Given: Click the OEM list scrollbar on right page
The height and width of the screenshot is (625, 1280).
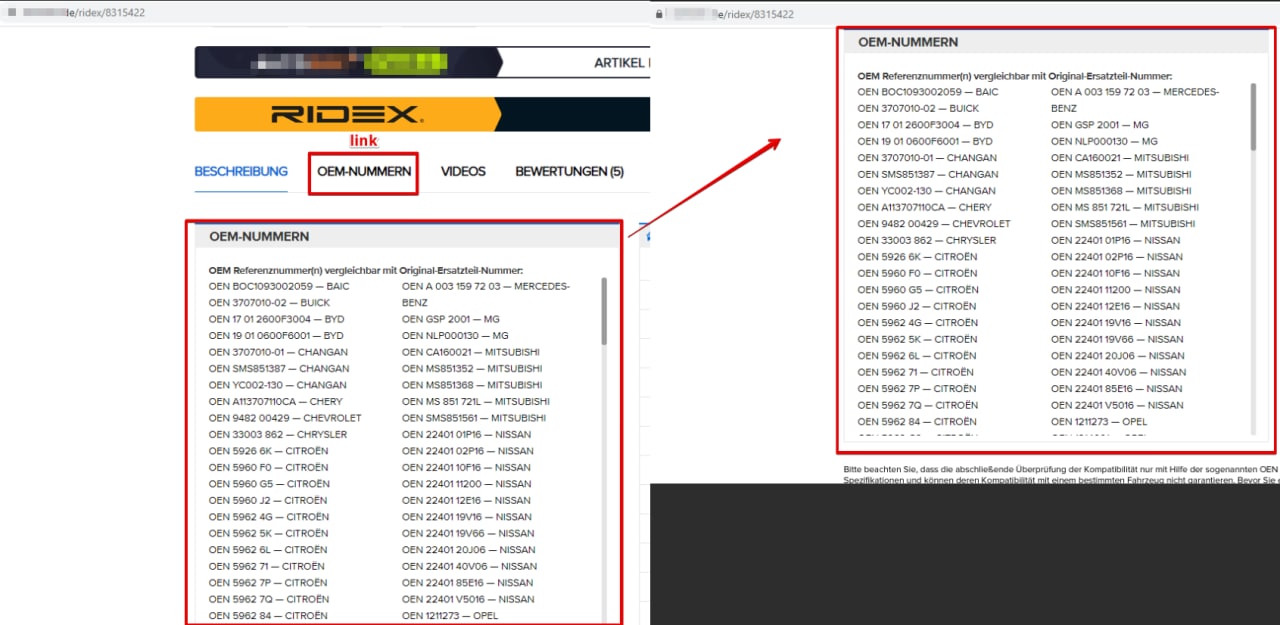Looking at the screenshot, I should coord(1253,117).
